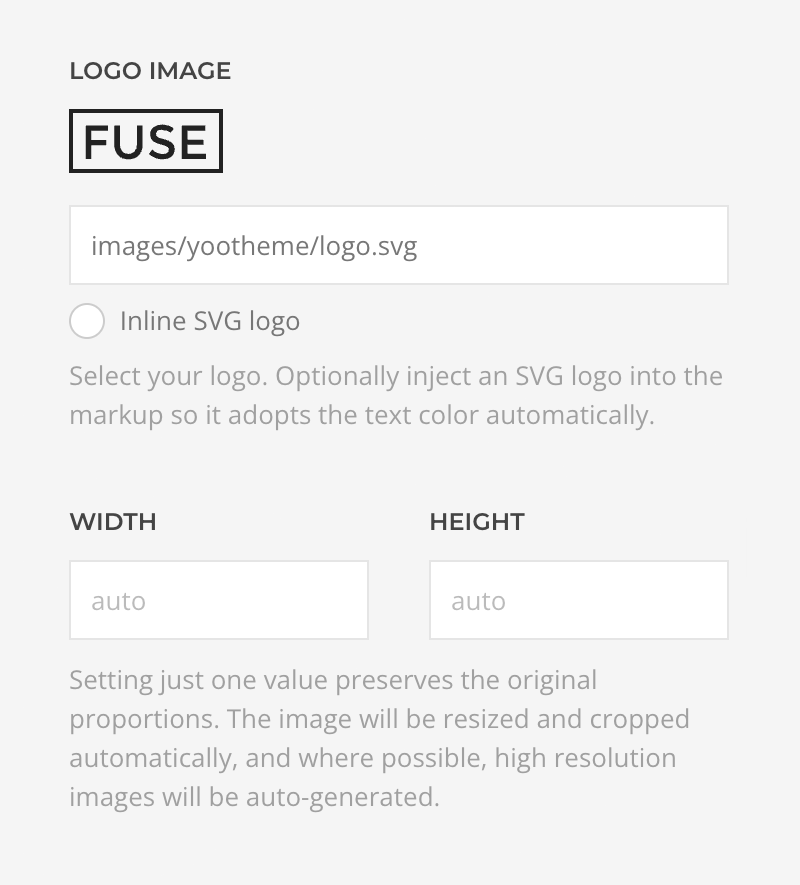Focus the logo image path field

pyautogui.click(x=399, y=245)
